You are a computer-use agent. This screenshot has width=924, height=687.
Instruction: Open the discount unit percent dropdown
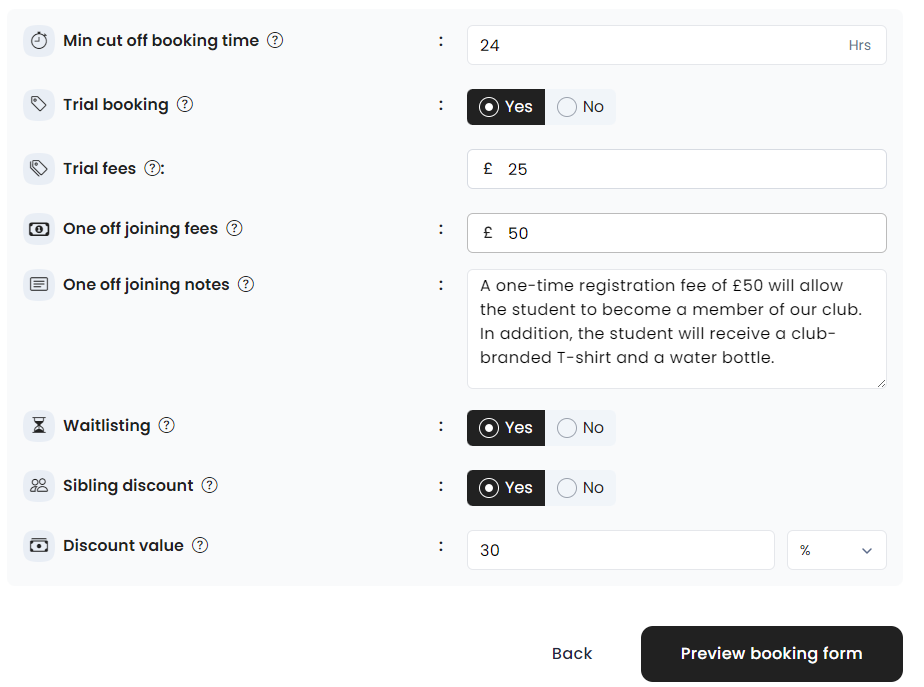coord(836,551)
